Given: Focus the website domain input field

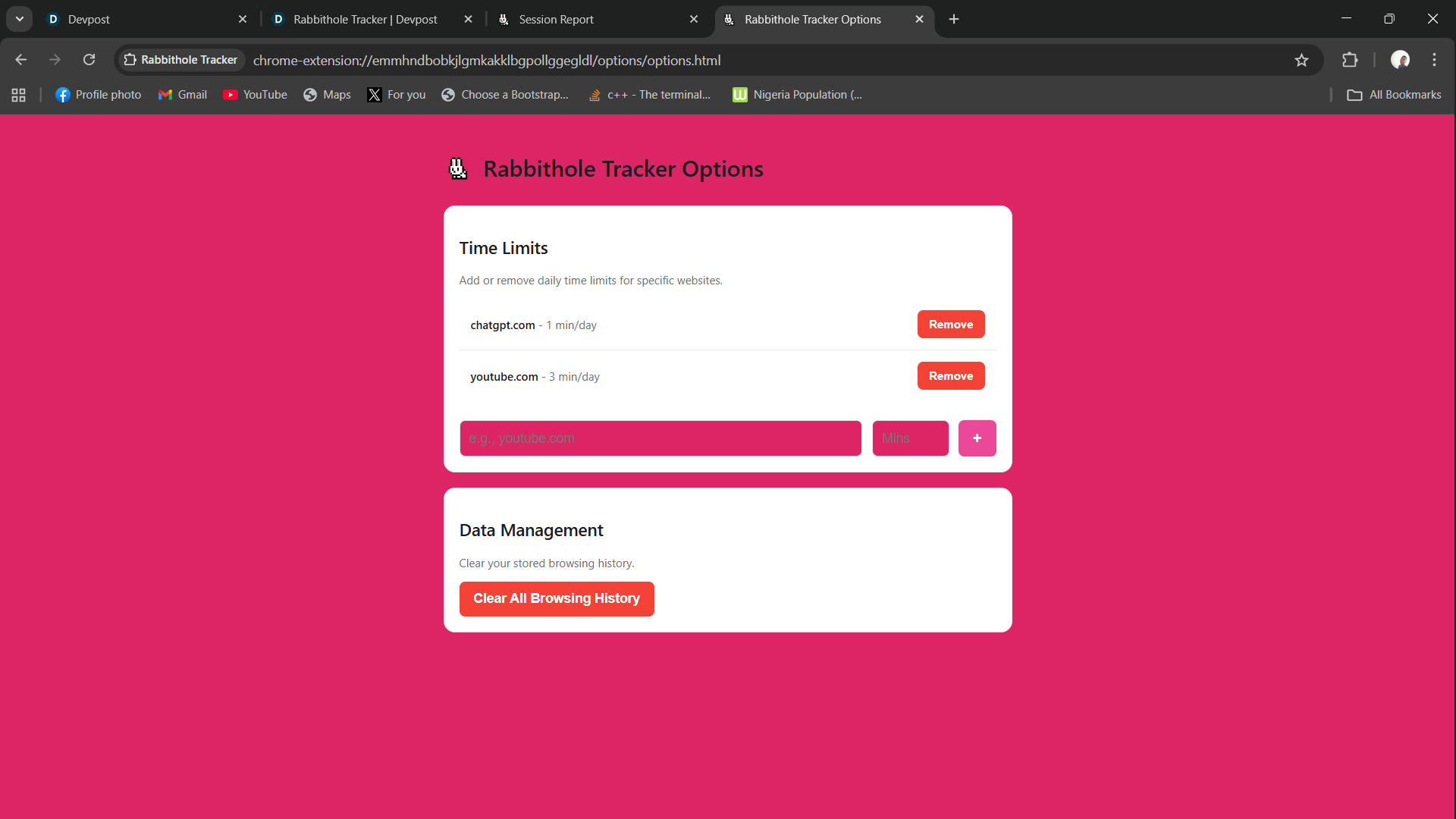Looking at the screenshot, I should tap(660, 438).
